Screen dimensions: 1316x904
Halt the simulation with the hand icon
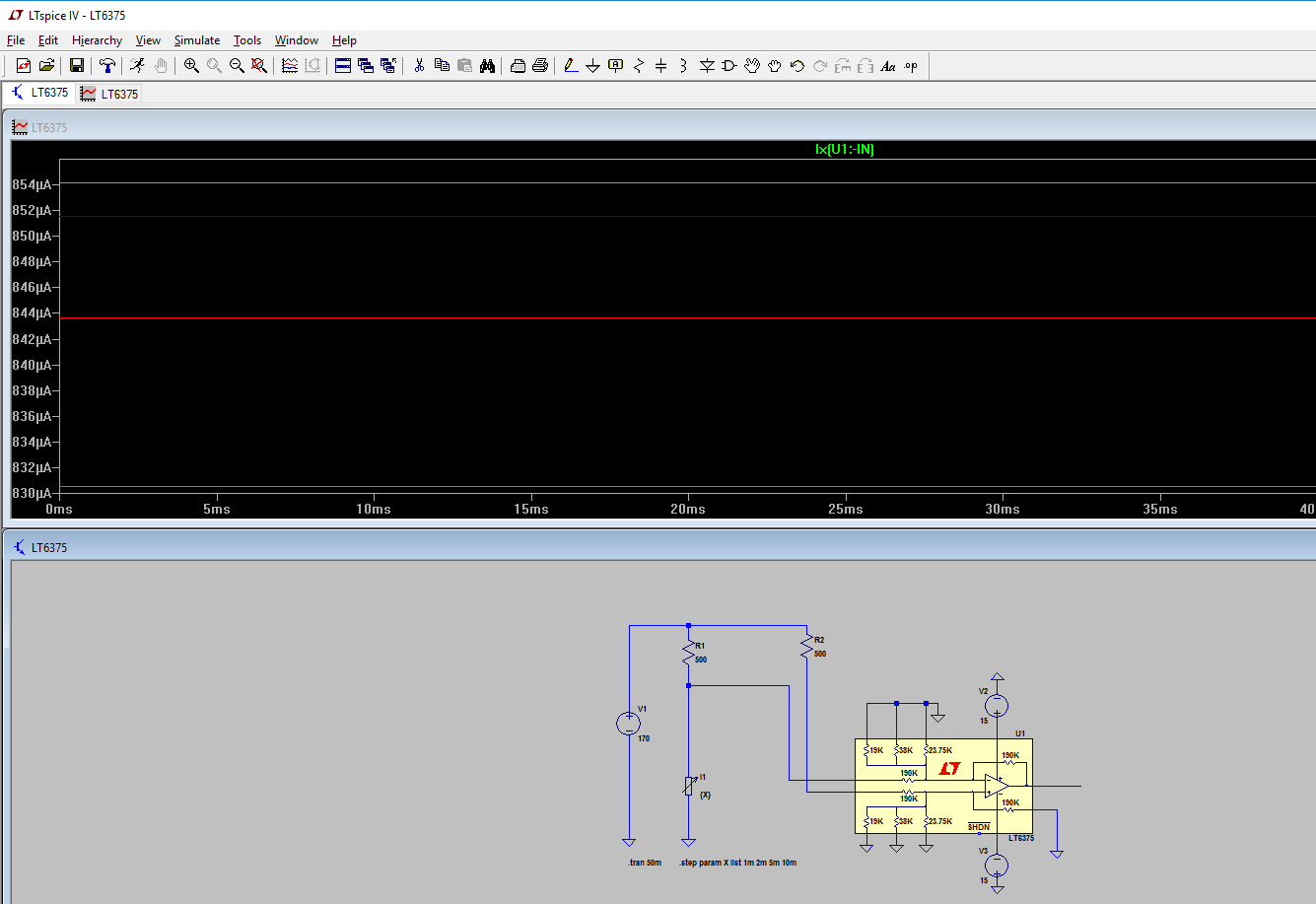pos(161,66)
